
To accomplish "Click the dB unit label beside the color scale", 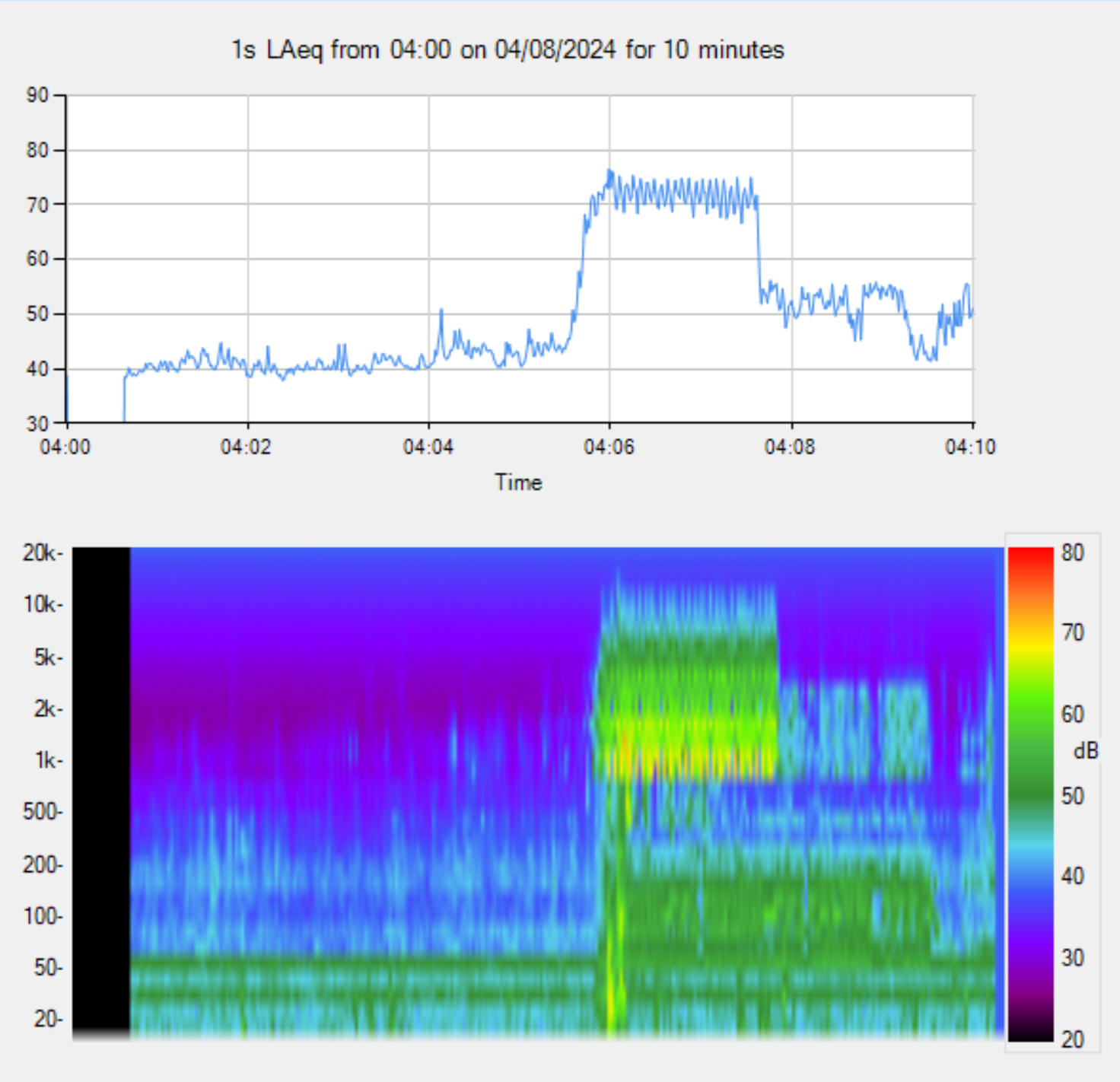I will tap(1086, 751).
